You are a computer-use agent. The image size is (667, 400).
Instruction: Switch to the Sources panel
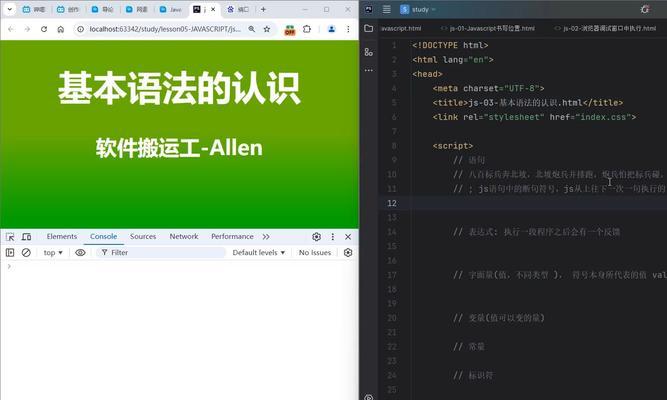pos(143,237)
